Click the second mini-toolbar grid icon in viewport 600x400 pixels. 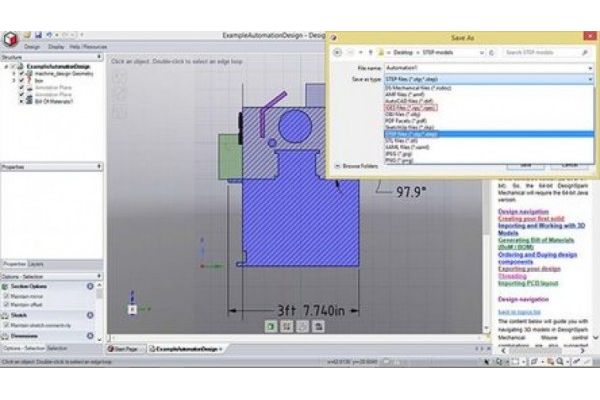coord(287,326)
